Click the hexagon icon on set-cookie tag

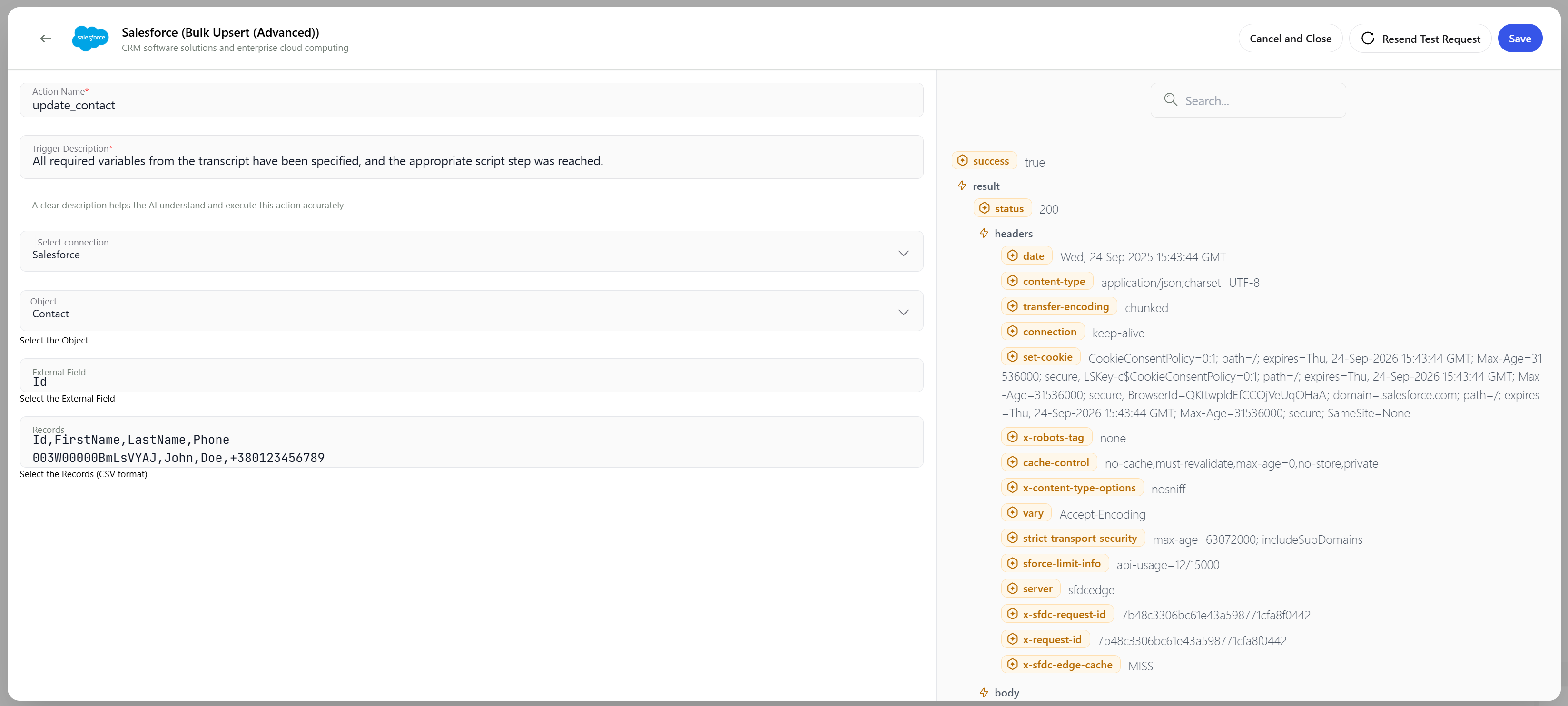click(1012, 357)
